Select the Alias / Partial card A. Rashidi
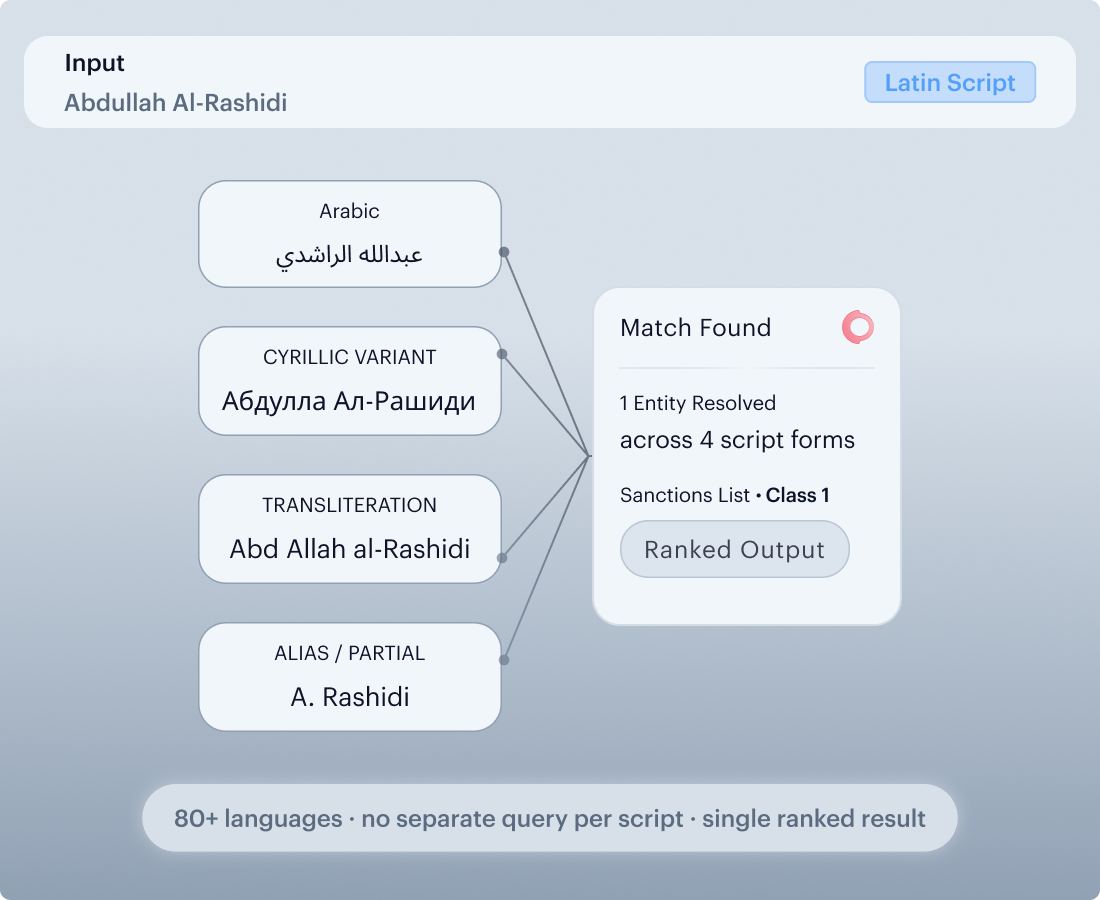The height and width of the screenshot is (900, 1100). click(349, 677)
